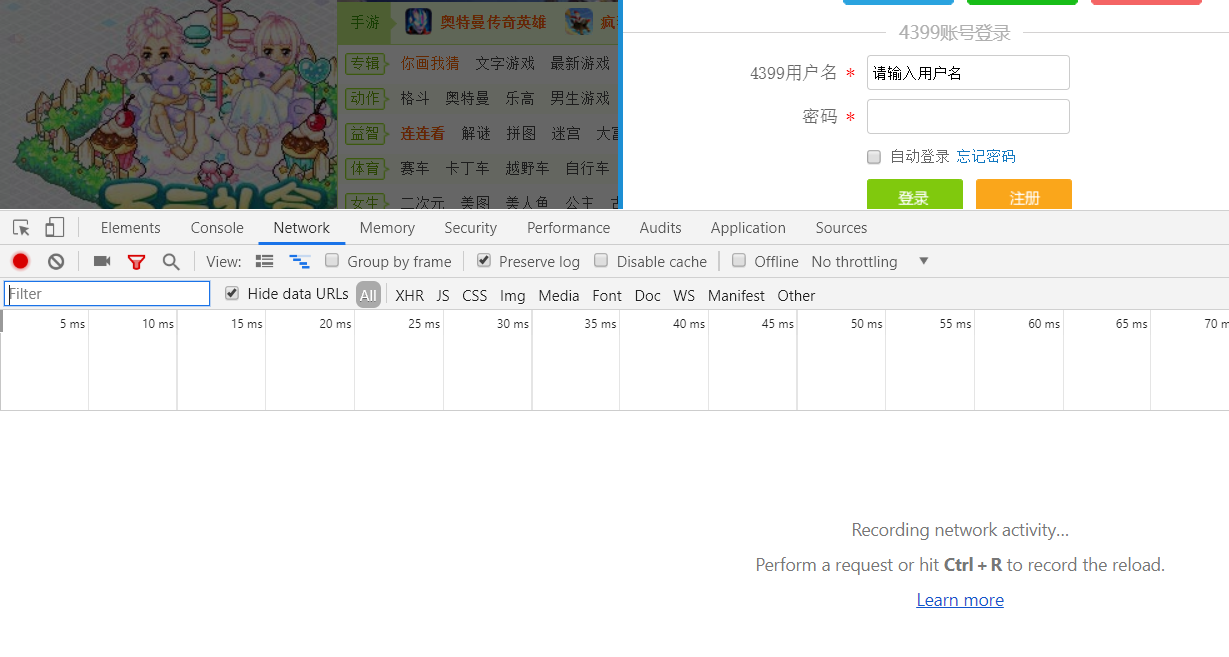Image resolution: width=1229 pixels, height=657 pixels.
Task: Uncheck Preserve log checkbox
Action: click(484, 261)
